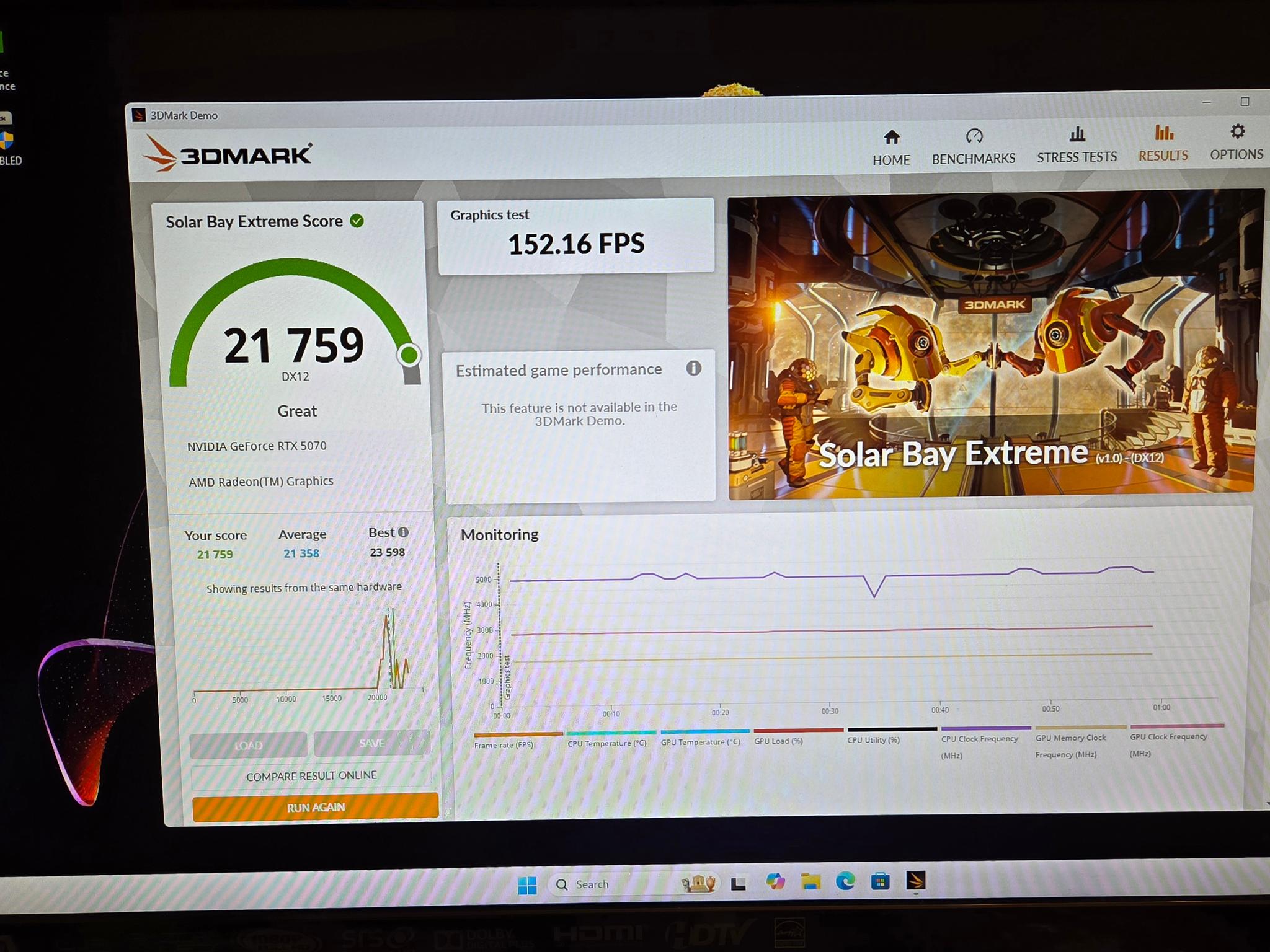The width and height of the screenshot is (1270, 952).
Task: Click the 3DMark Demo title bar icon
Action: 139,115
